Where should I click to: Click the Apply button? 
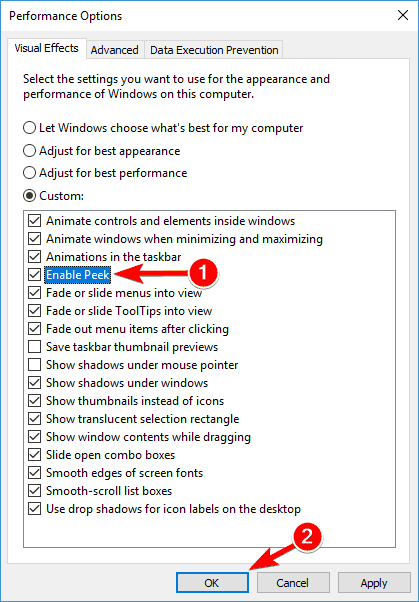[x=374, y=583]
